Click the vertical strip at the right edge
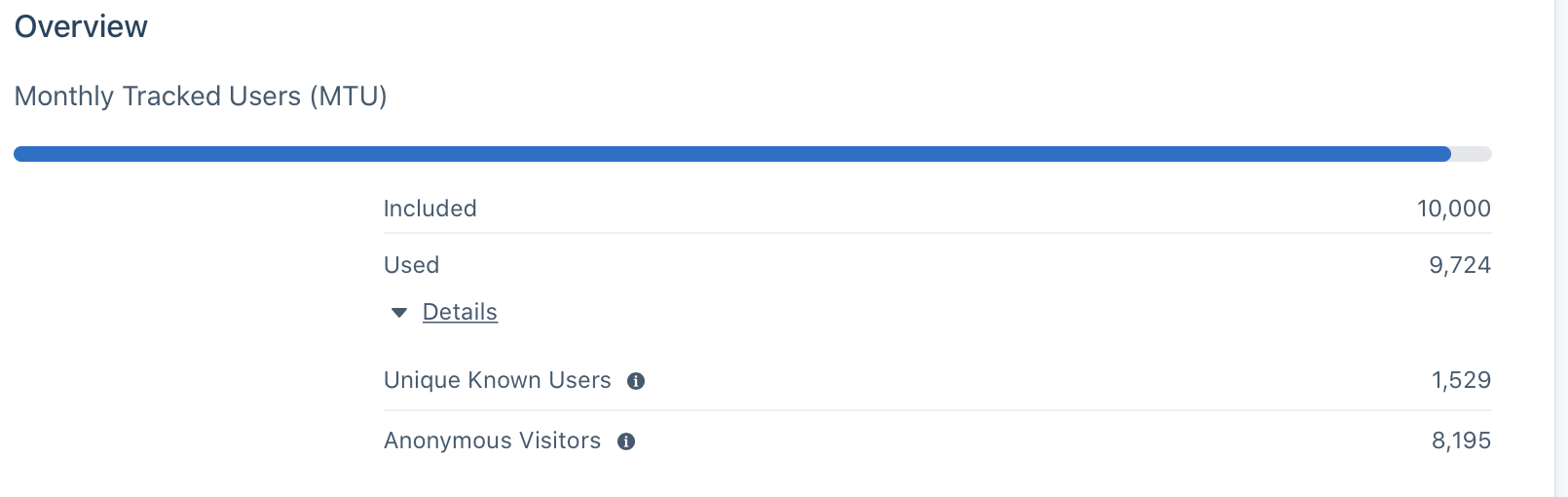This screenshot has width=1568, height=497. 1560,248
